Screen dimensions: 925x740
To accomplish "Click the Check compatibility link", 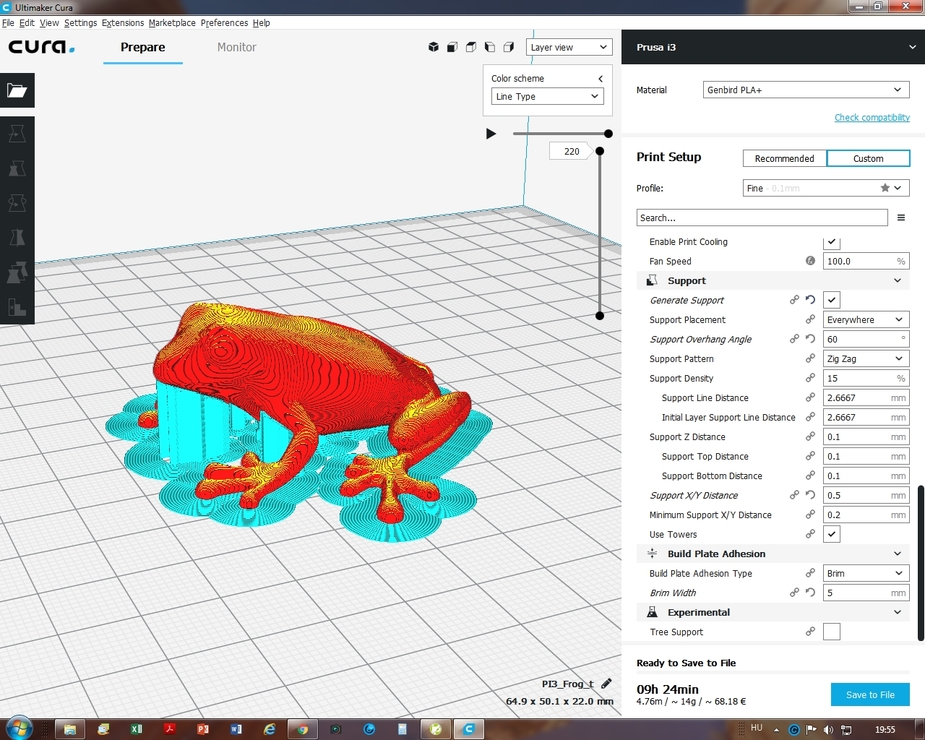I will coord(872,118).
